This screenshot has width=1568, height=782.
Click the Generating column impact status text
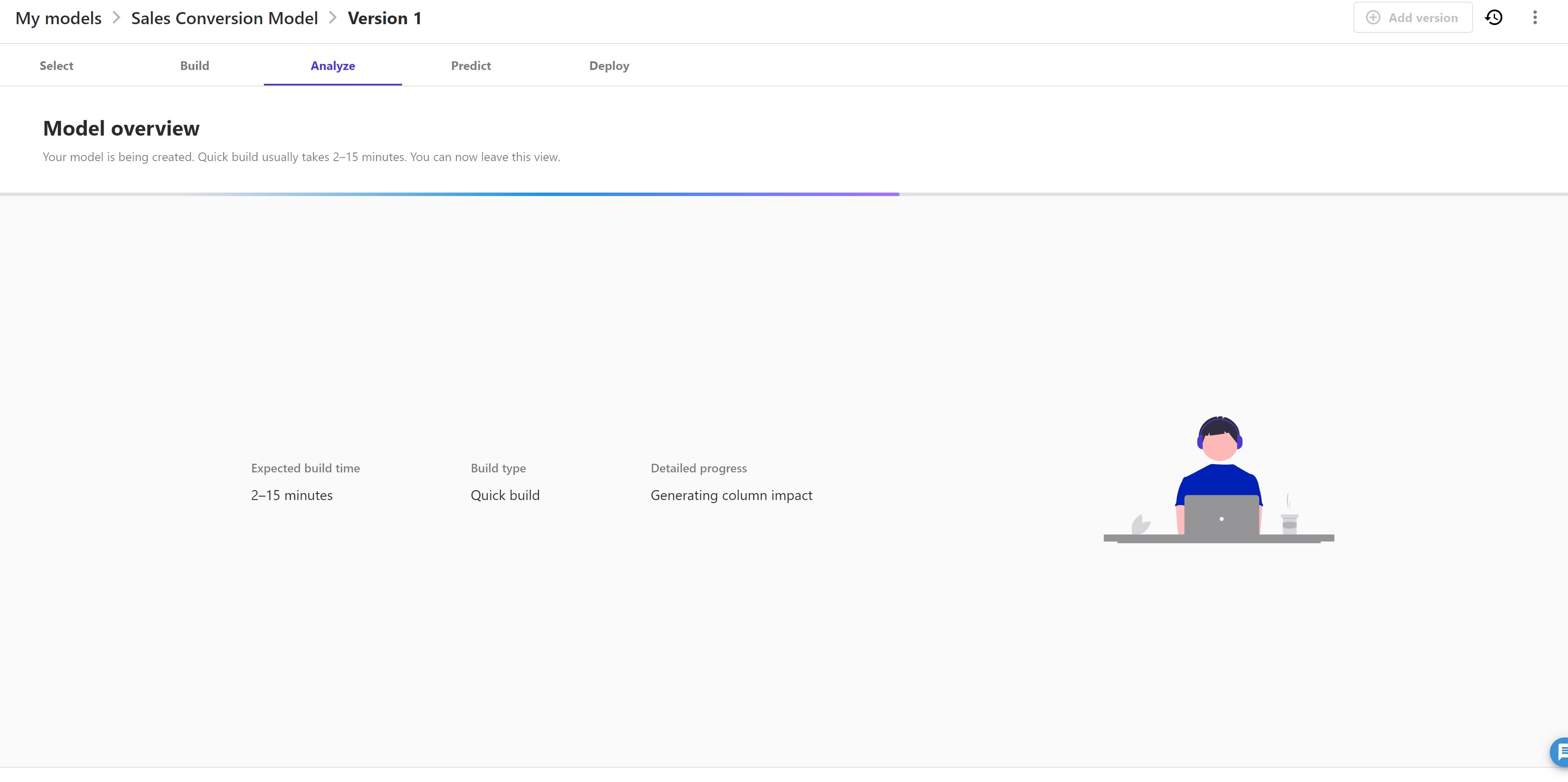[732, 495]
